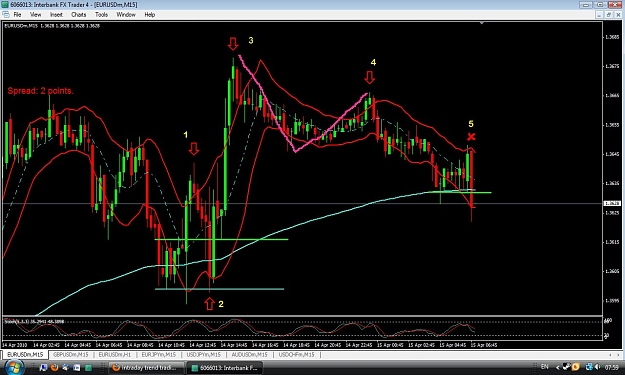Select the 'Spread: 2 points.' text label
Image resolution: width=625 pixels, height=375 pixels.
40,91
